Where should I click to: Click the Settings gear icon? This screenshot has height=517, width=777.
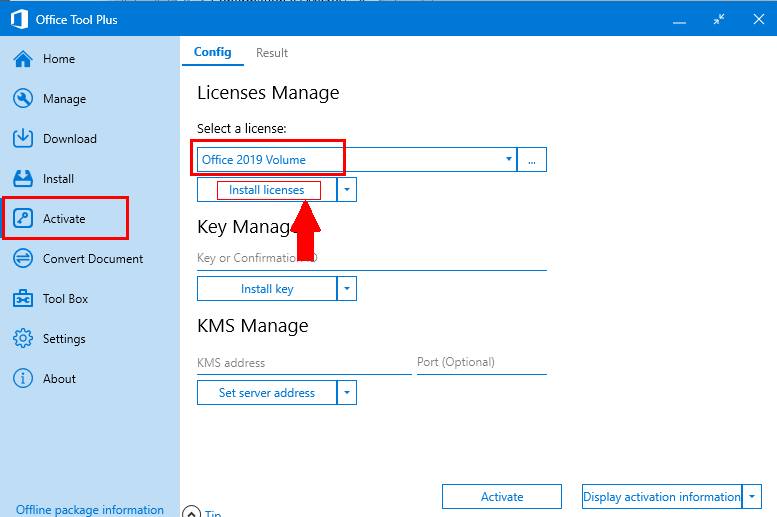pos(23,339)
